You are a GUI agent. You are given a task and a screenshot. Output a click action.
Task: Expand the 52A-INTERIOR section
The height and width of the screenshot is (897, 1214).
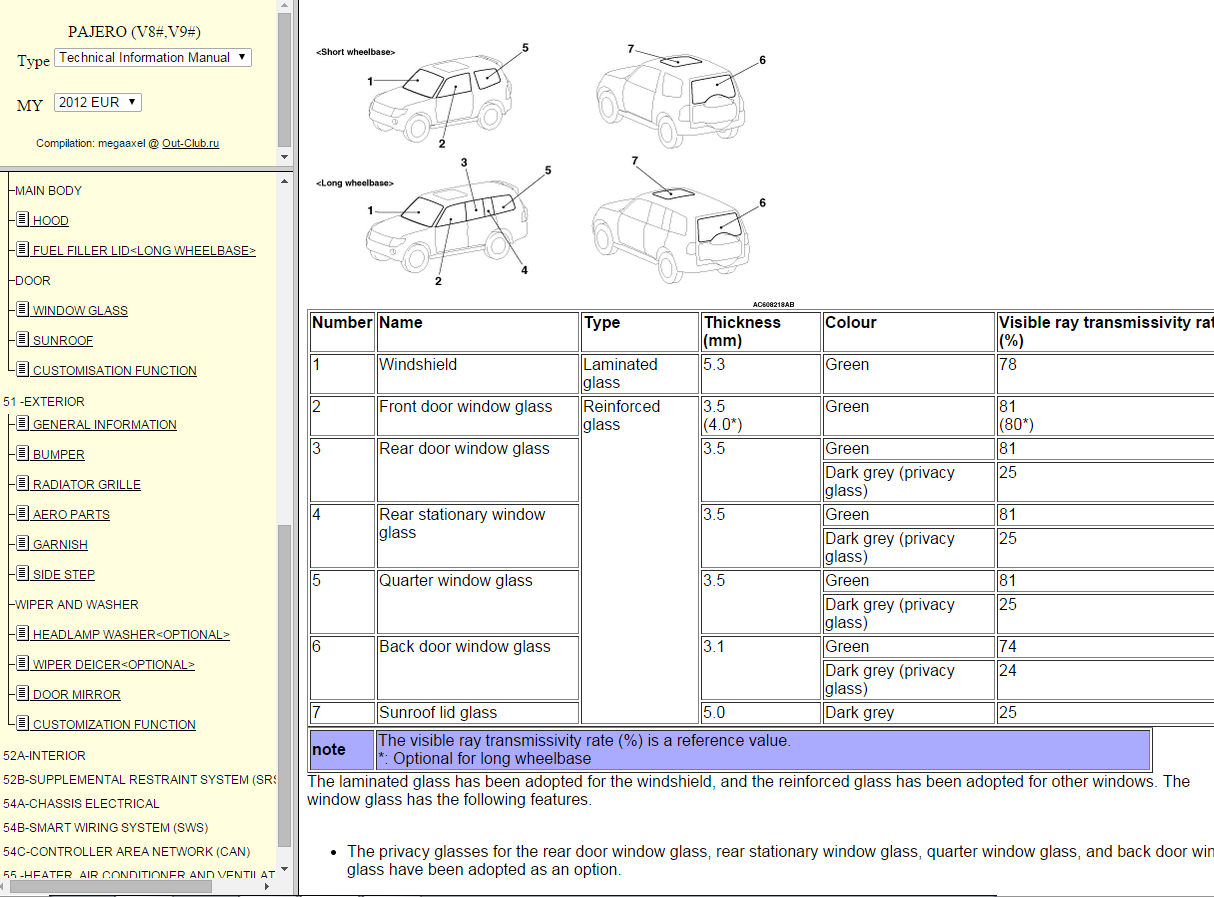(44, 756)
